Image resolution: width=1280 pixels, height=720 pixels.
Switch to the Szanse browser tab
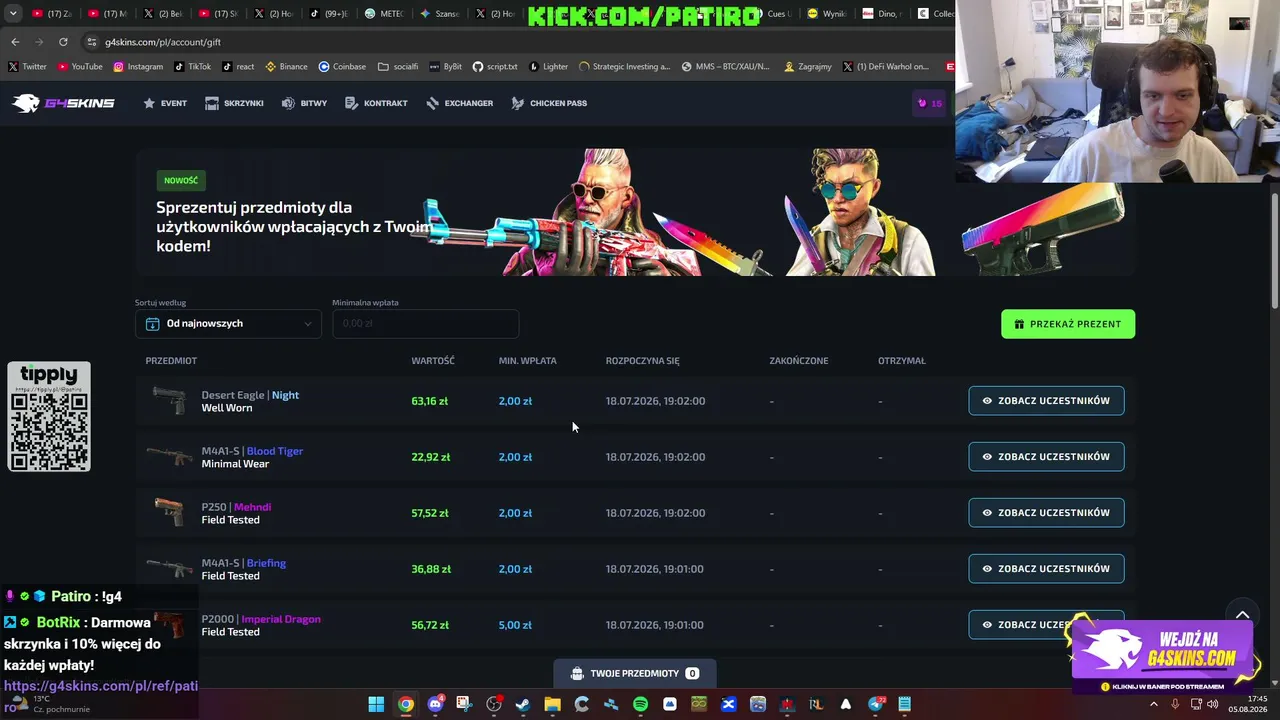click(x=439, y=14)
